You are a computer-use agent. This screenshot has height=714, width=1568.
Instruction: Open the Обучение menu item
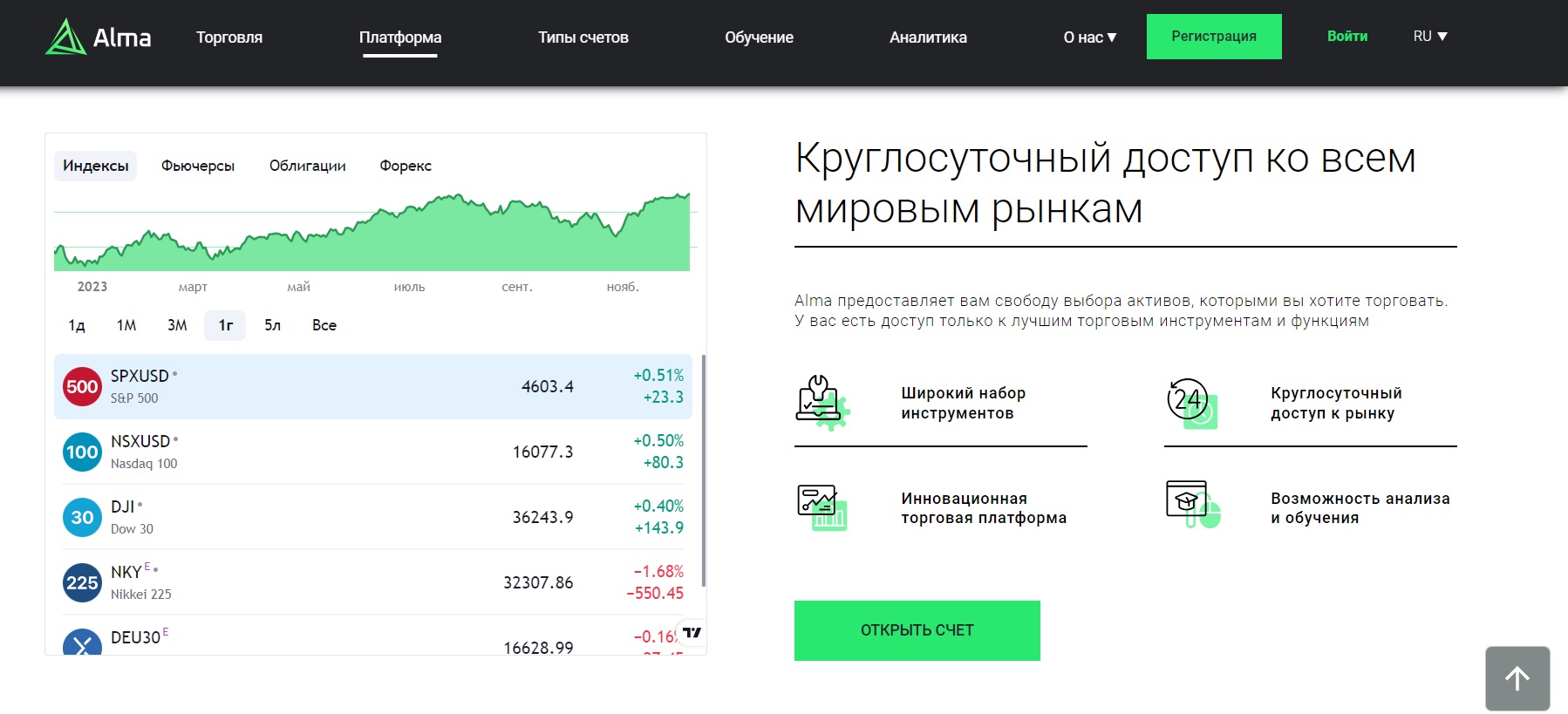759,37
